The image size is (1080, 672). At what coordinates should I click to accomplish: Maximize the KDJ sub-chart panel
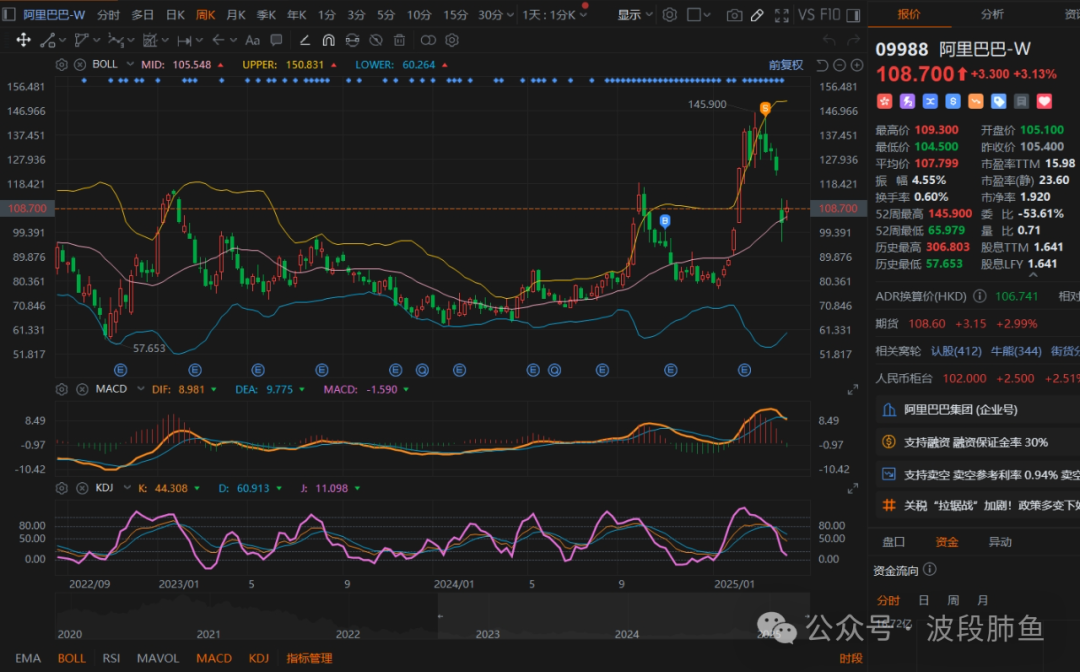click(853, 488)
